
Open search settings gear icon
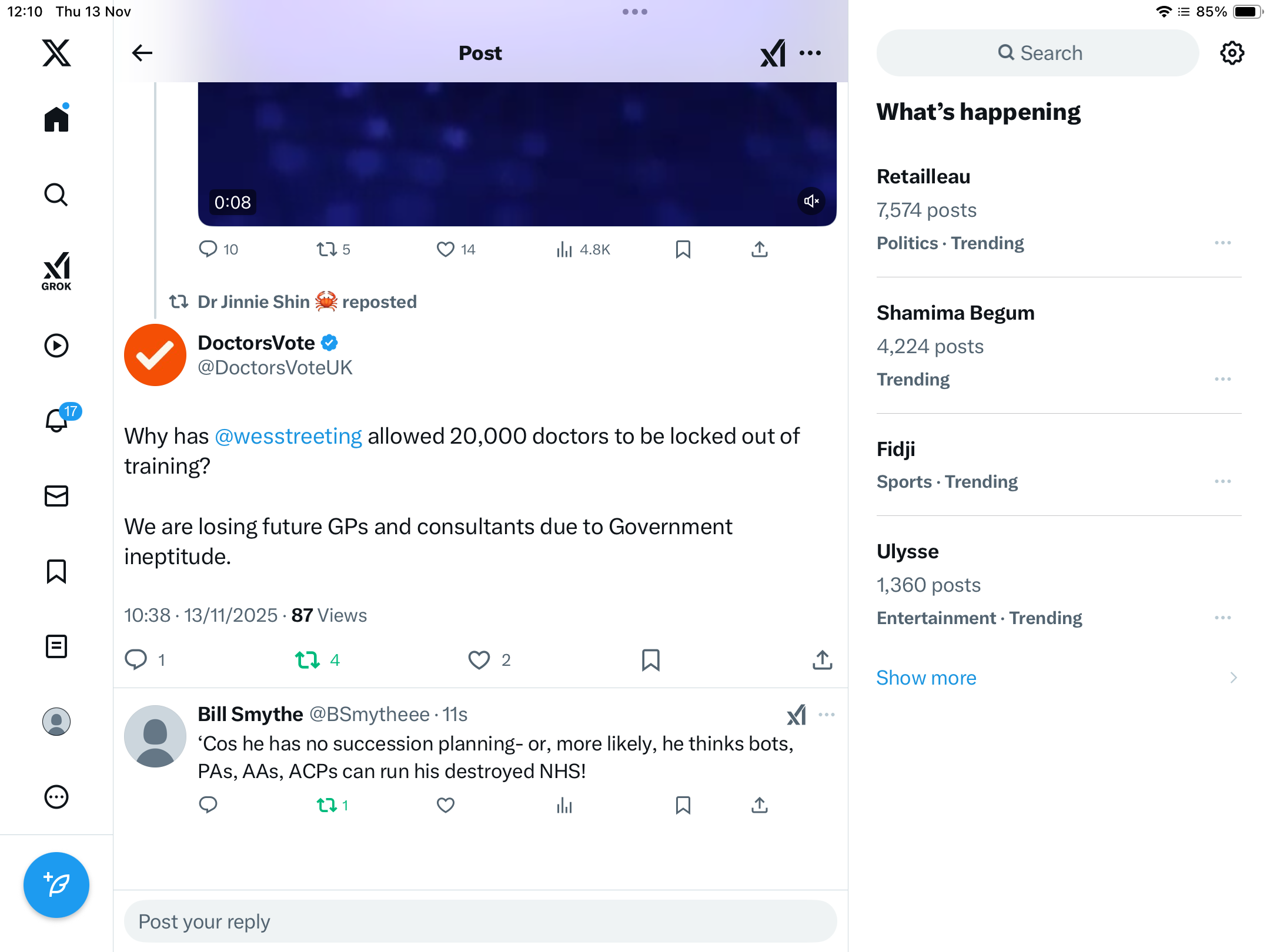tap(1232, 53)
